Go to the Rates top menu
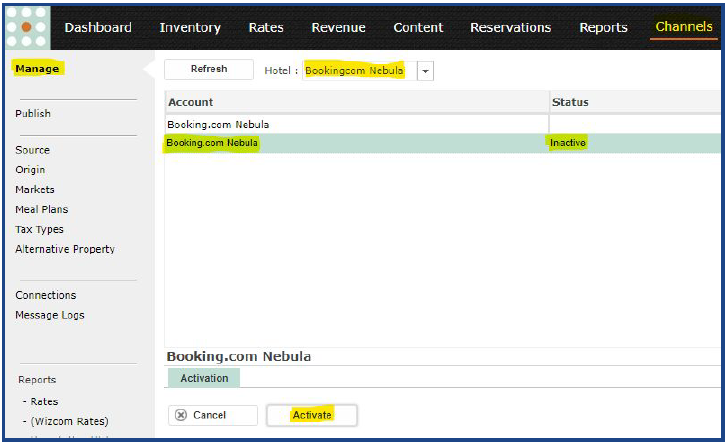 click(266, 27)
